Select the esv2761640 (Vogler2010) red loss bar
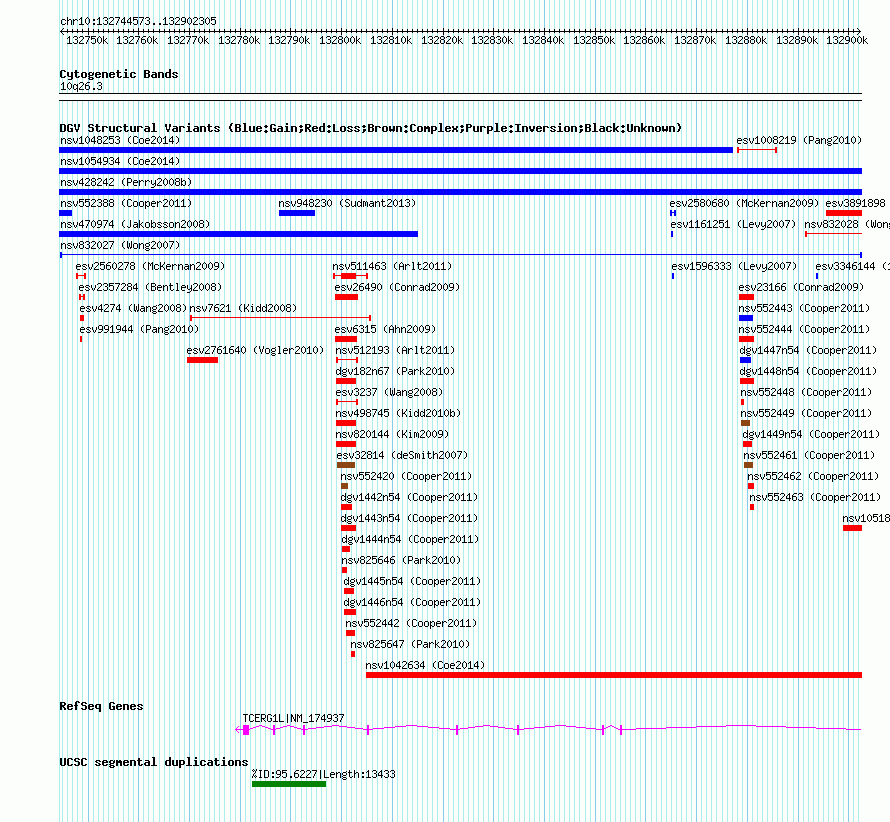 click(x=203, y=360)
